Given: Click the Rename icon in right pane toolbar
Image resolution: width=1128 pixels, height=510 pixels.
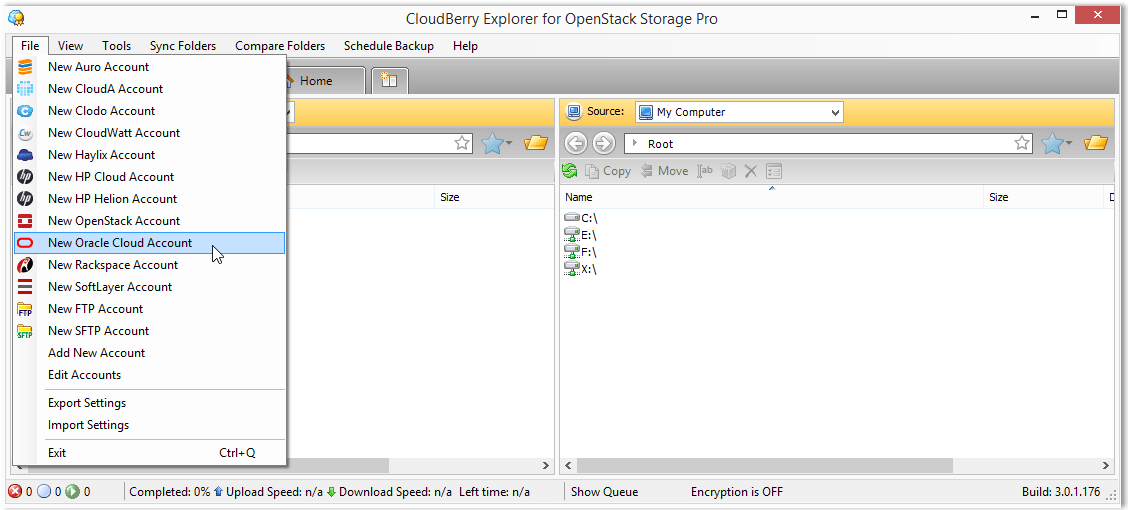Looking at the screenshot, I should (704, 170).
